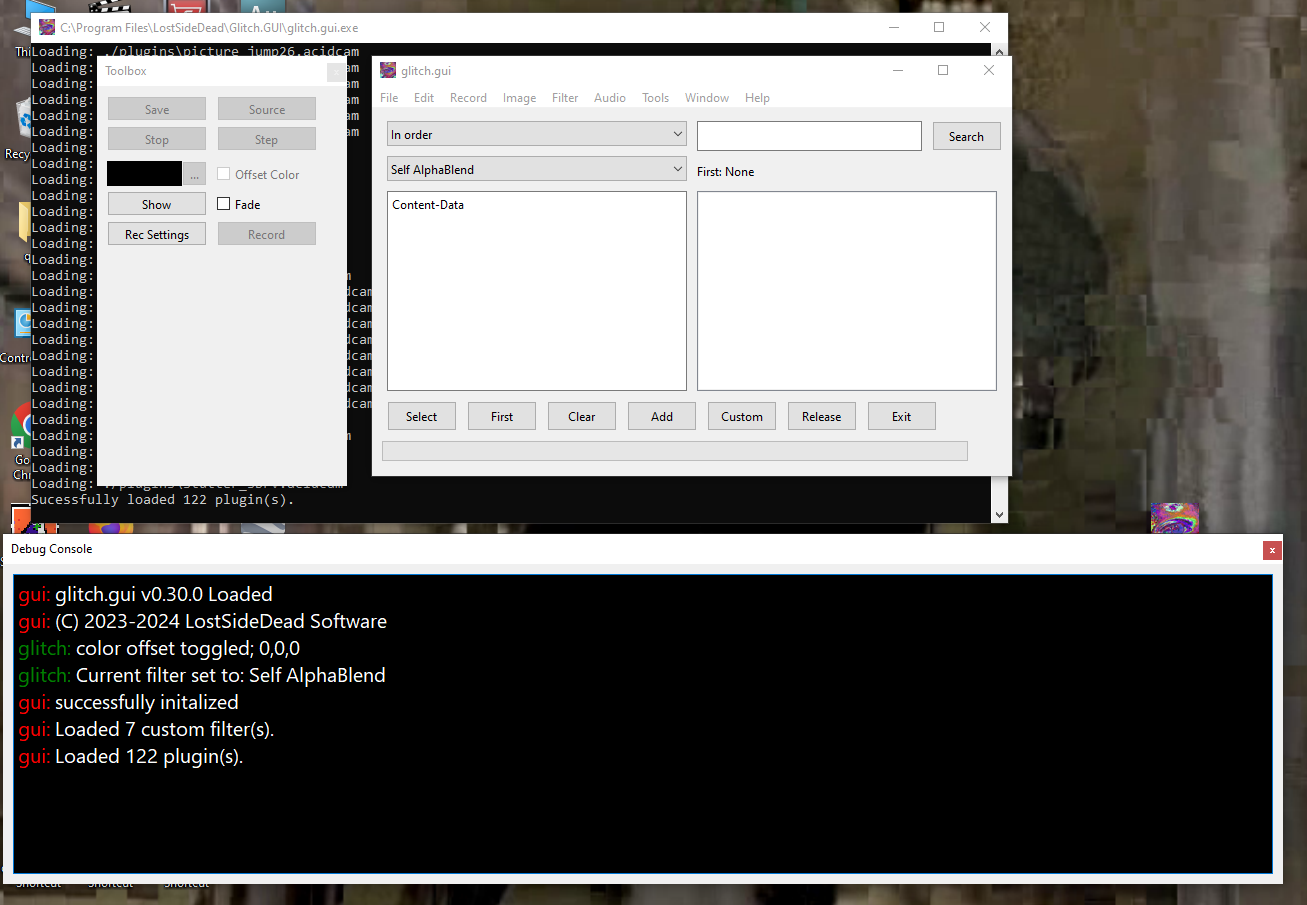The image size is (1307, 905).
Task: Click the console window's title bar app icon
Action: [47, 28]
